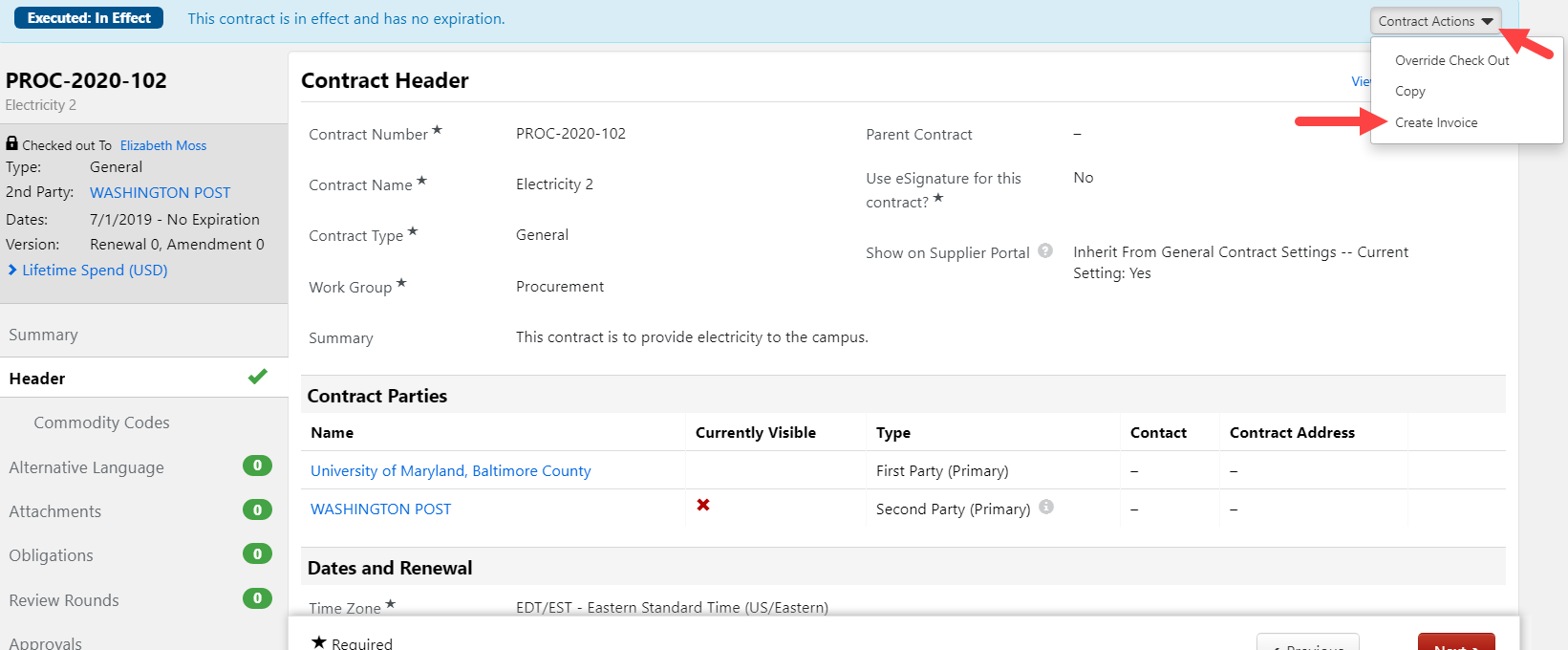Click the Time Zone value EDT/EST
The image size is (1568, 650).
[x=672, y=607]
